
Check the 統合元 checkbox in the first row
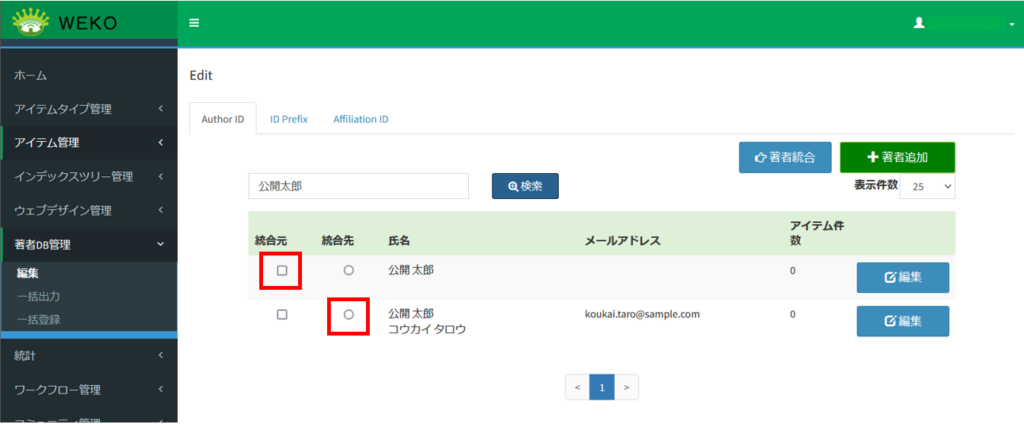click(282, 271)
